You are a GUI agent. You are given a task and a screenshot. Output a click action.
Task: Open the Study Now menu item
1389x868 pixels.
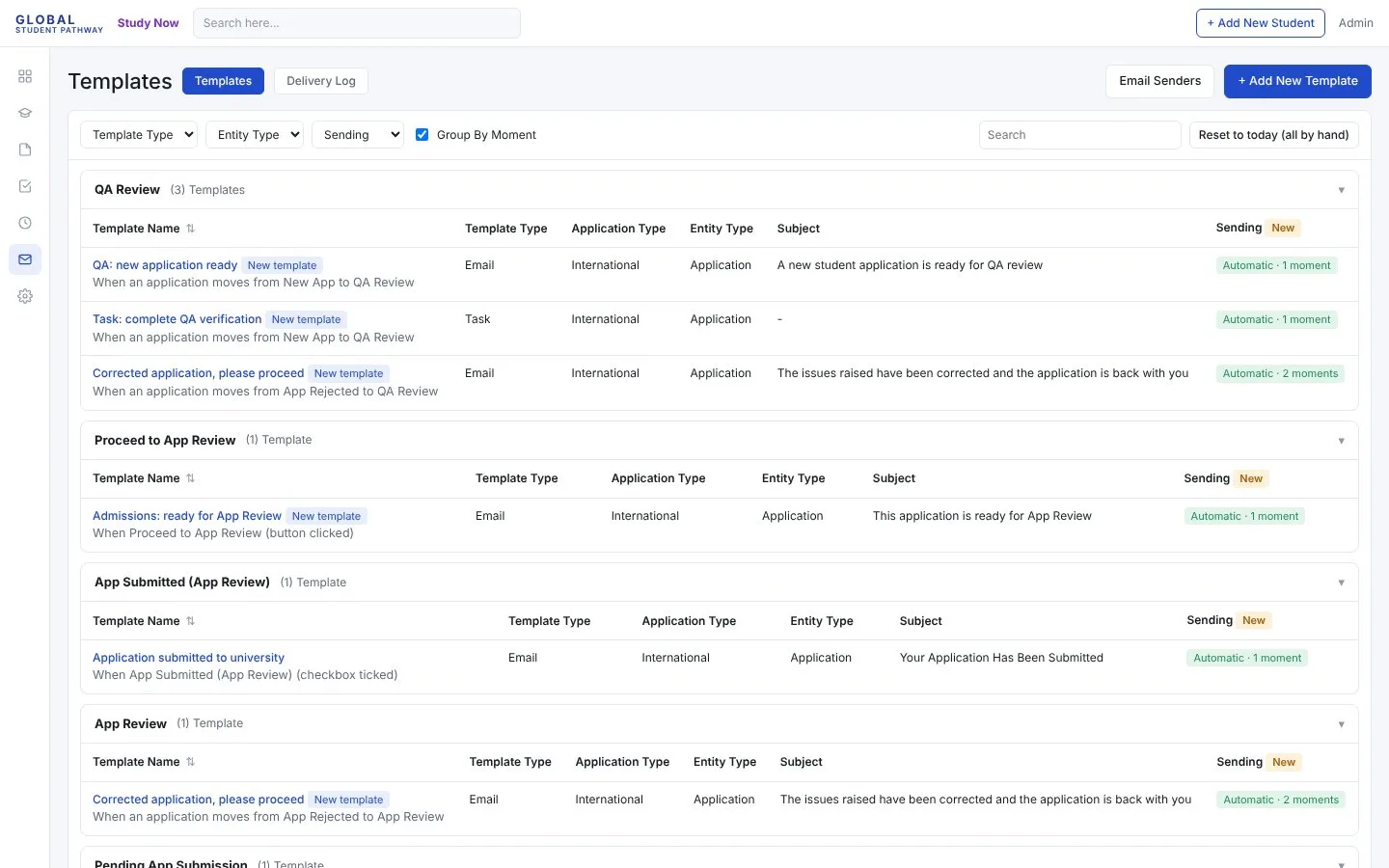(148, 23)
